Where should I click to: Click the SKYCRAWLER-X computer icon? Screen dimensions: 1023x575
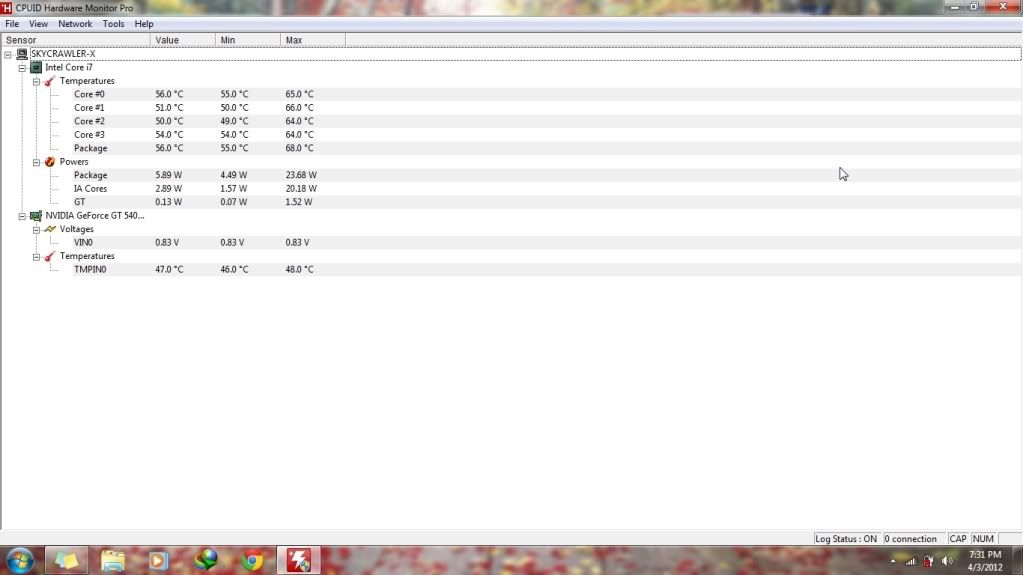point(22,54)
